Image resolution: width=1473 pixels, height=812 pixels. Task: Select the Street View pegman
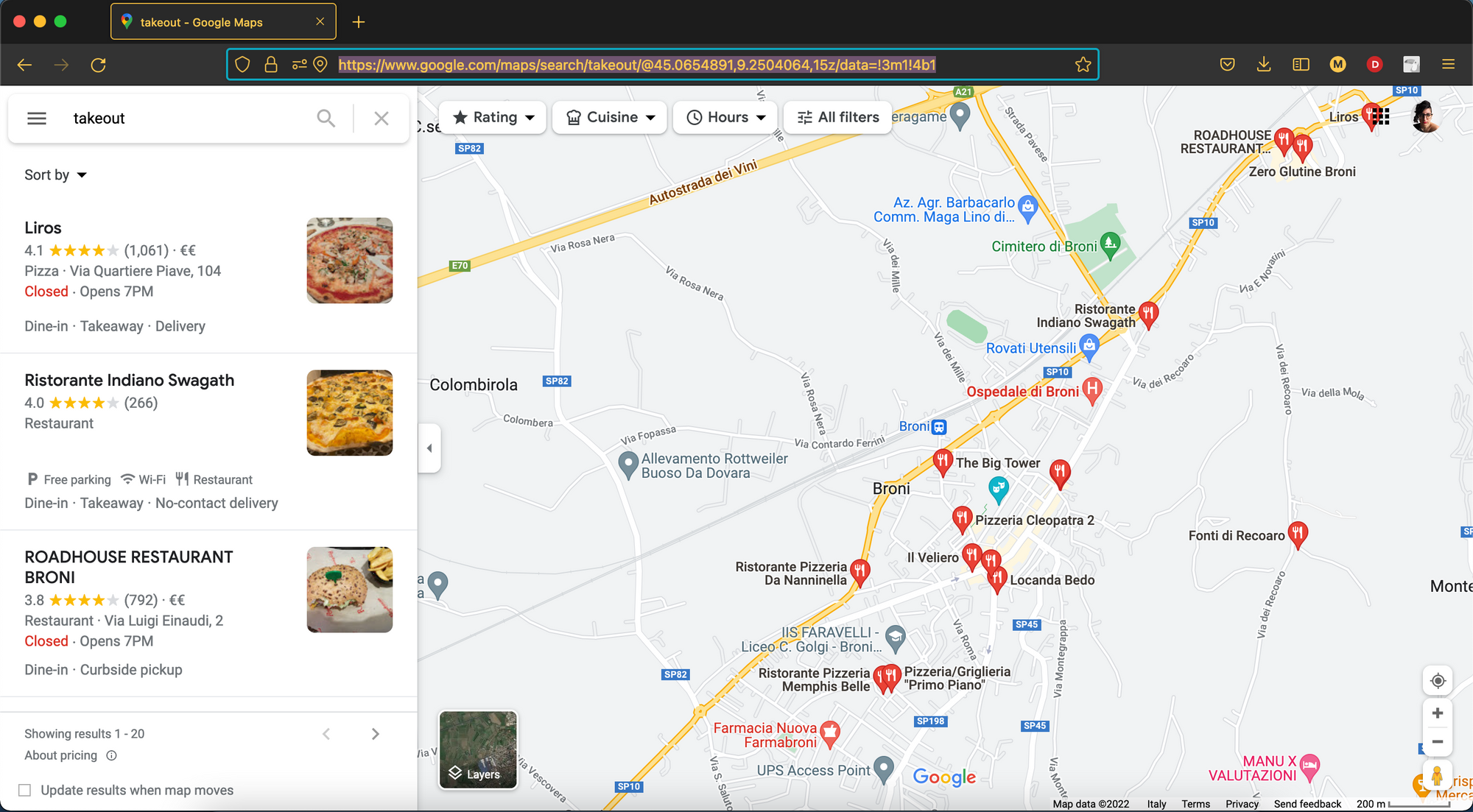click(1438, 776)
